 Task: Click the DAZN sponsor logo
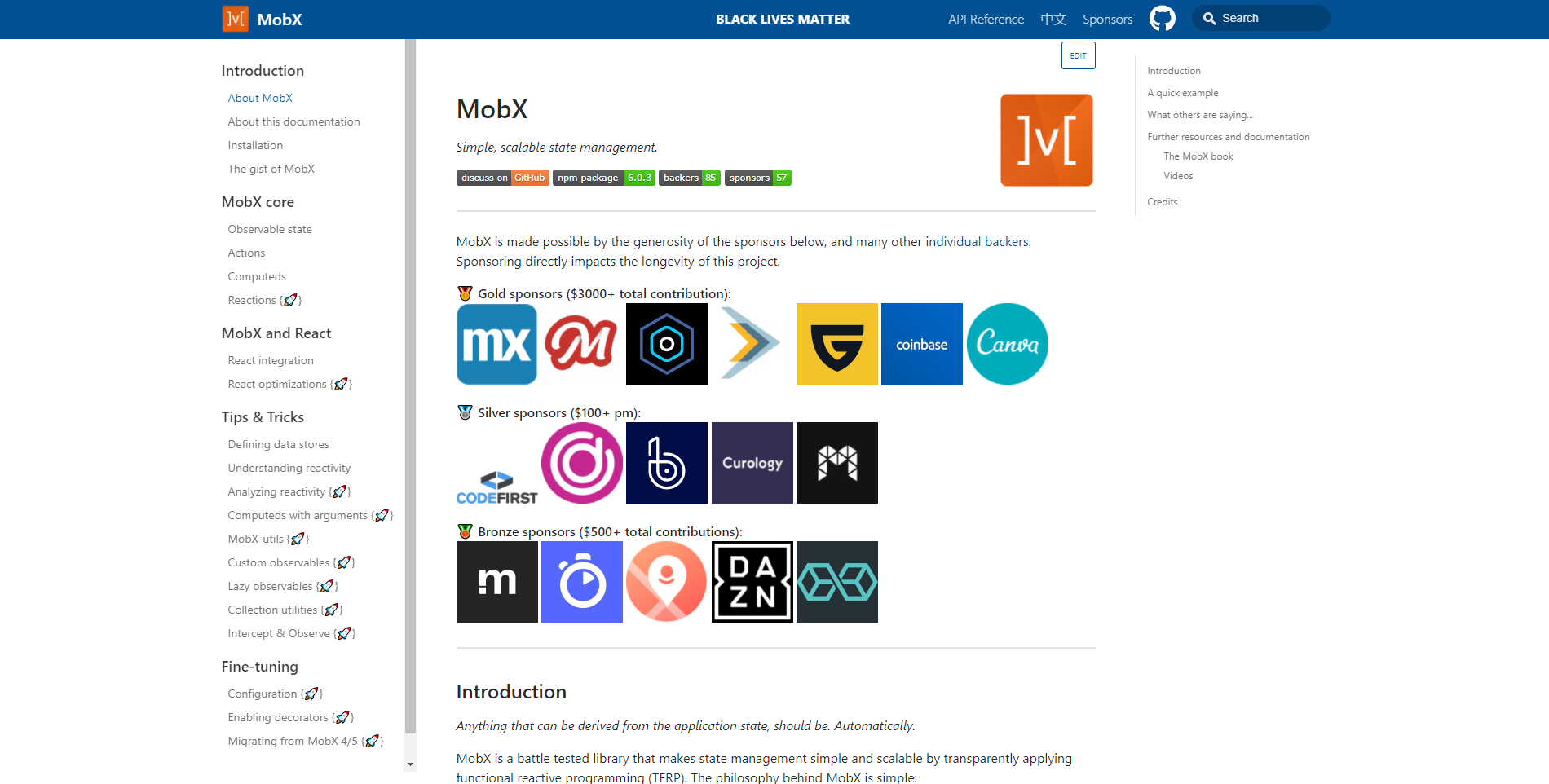click(x=752, y=582)
